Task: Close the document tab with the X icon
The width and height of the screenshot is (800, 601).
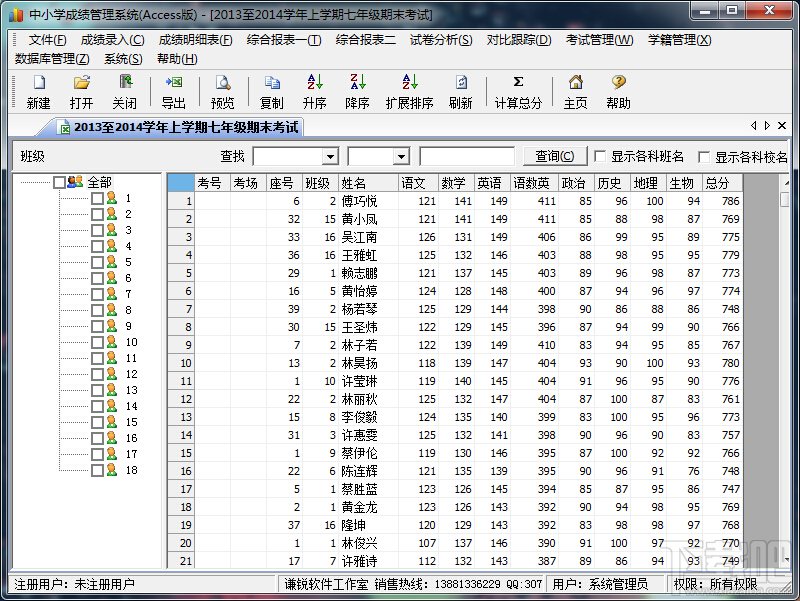Action: click(x=782, y=126)
